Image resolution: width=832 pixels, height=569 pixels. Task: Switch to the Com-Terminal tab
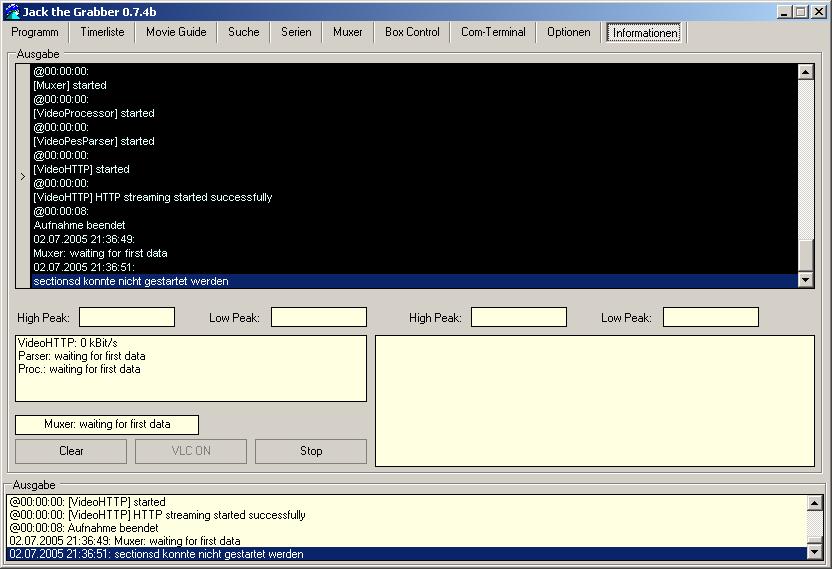[x=493, y=32]
